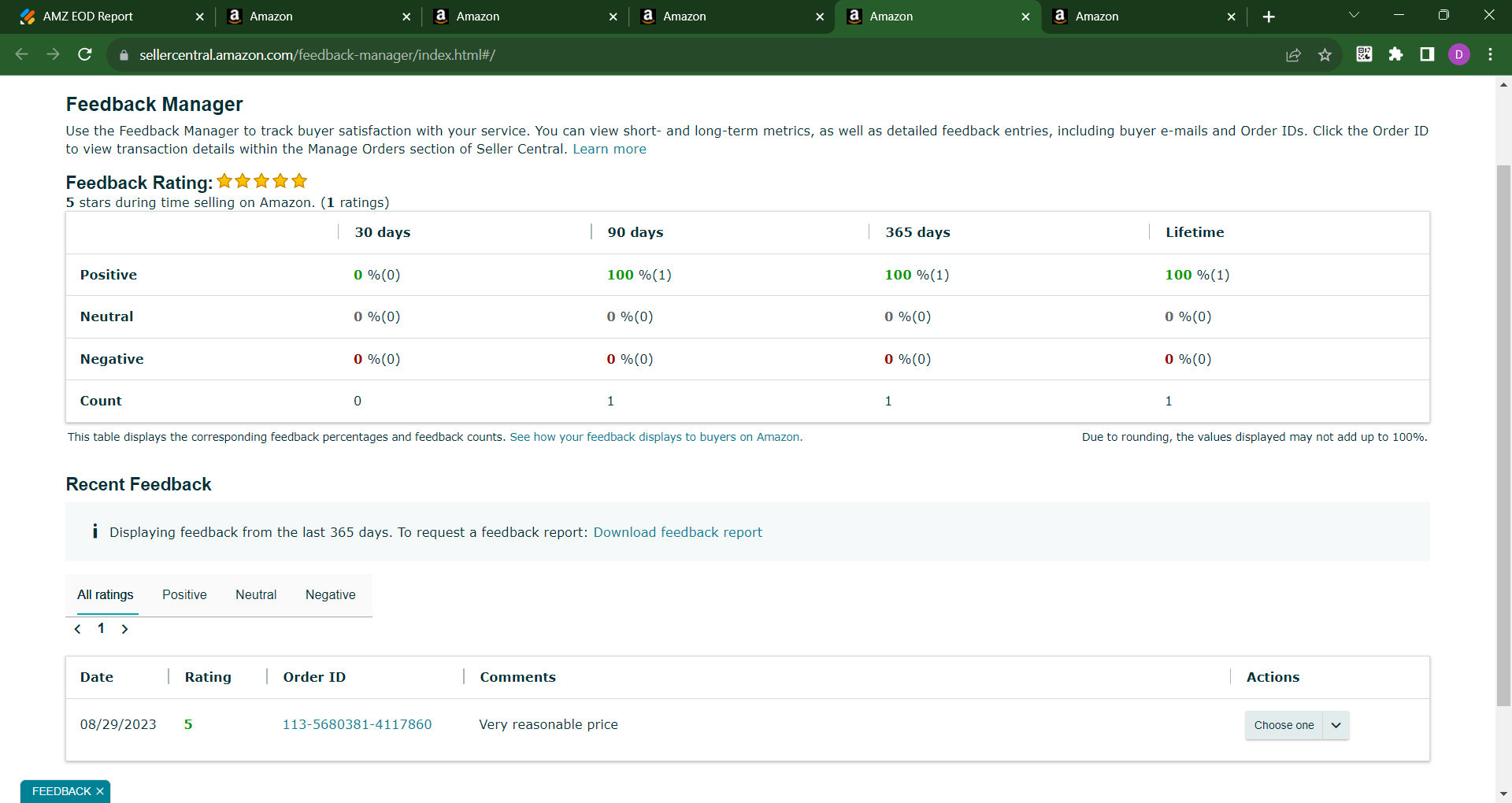This screenshot has height=803, width=1512.
Task: Click the five-star feedback rating icons
Action: pos(262,181)
